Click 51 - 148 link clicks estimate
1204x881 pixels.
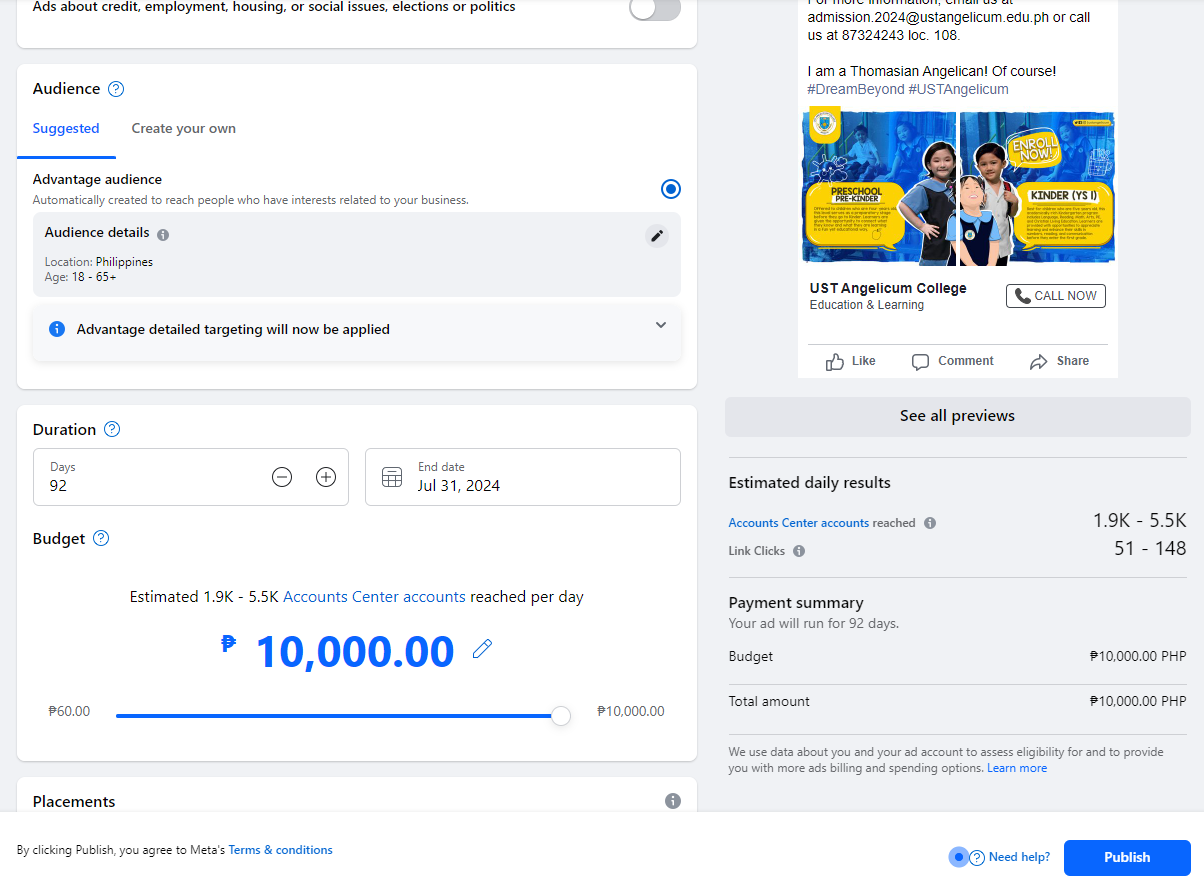1150,549
